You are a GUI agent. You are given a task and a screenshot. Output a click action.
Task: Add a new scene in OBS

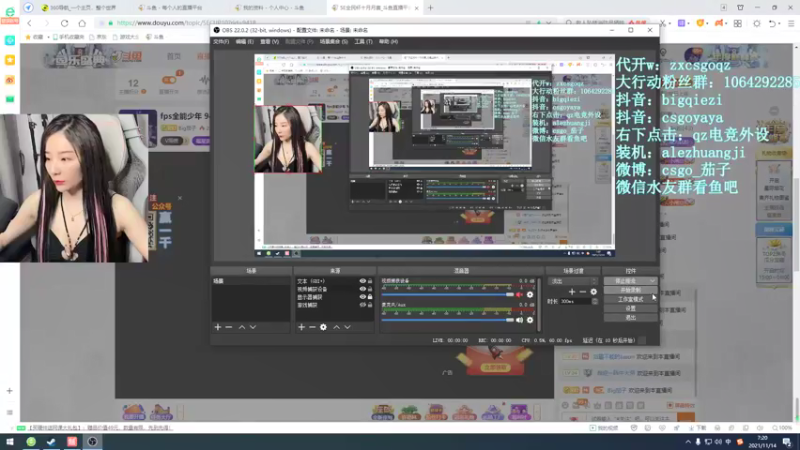(218, 327)
